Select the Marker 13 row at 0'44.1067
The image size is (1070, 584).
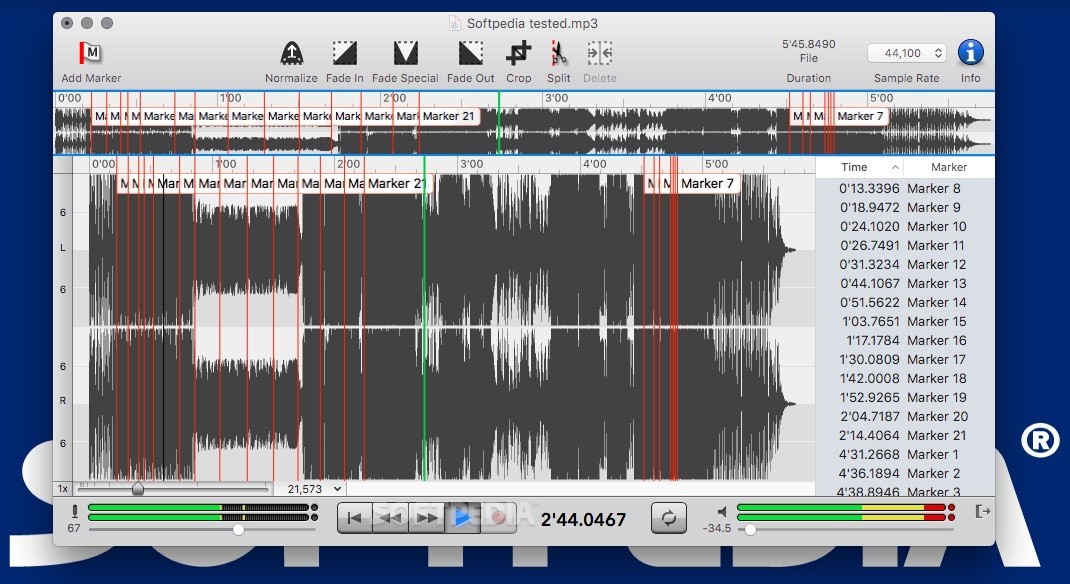point(905,283)
